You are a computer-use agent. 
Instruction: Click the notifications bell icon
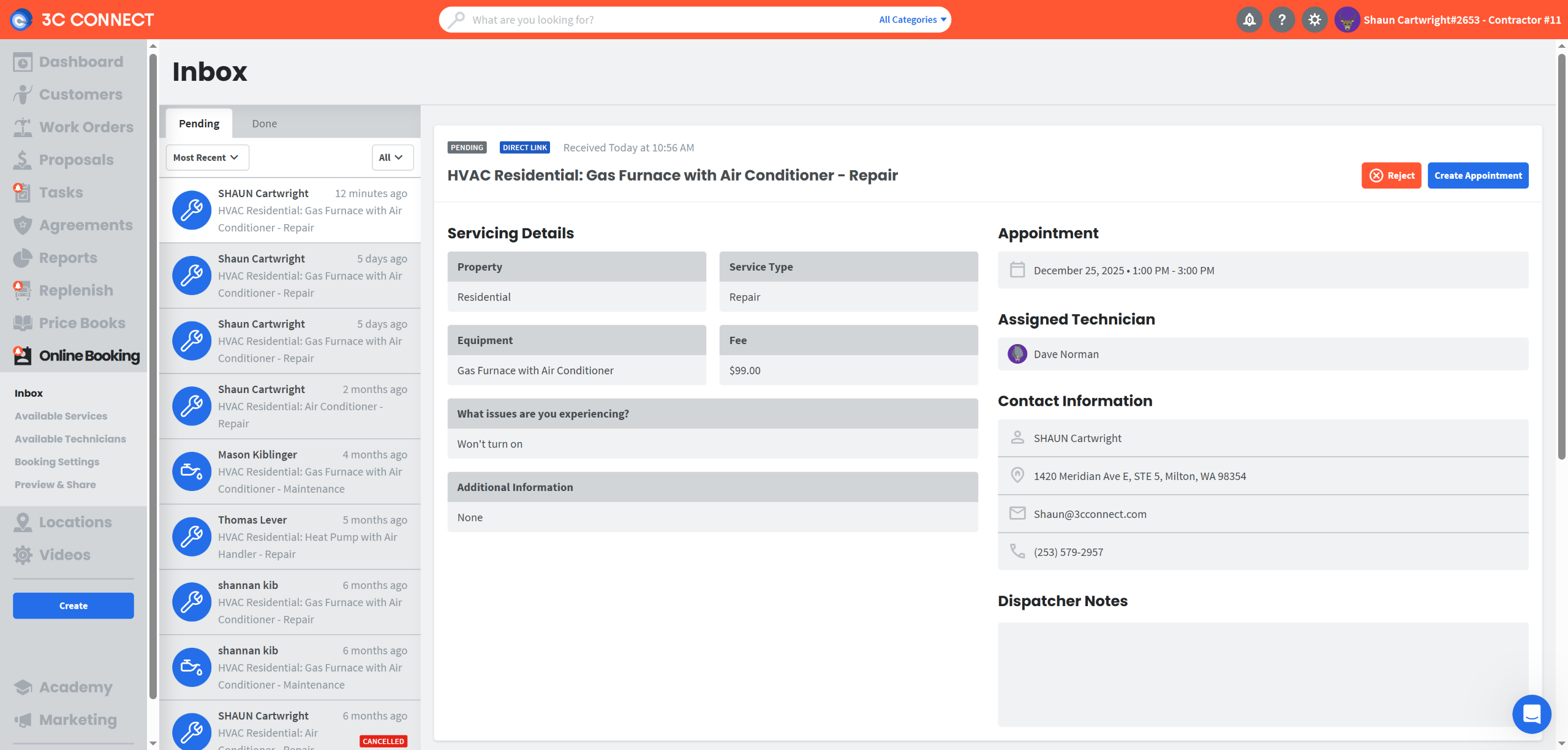click(1249, 20)
